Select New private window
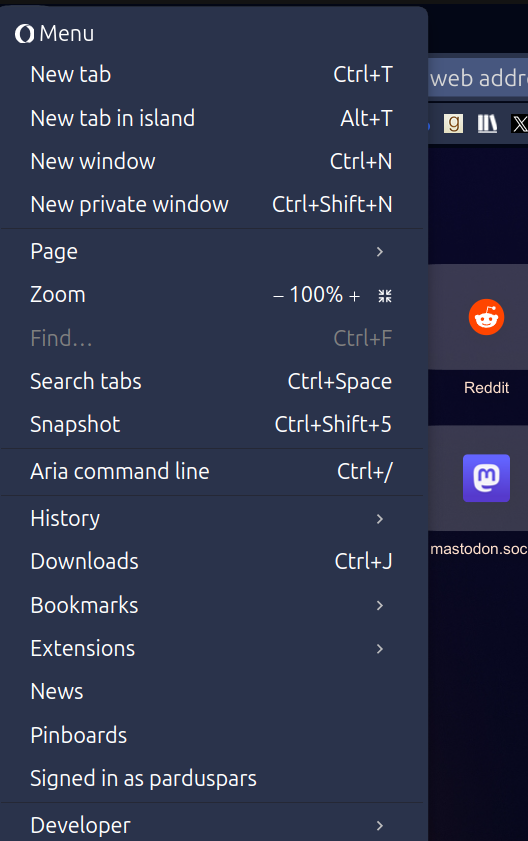The image size is (528, 841). point(212,204)
